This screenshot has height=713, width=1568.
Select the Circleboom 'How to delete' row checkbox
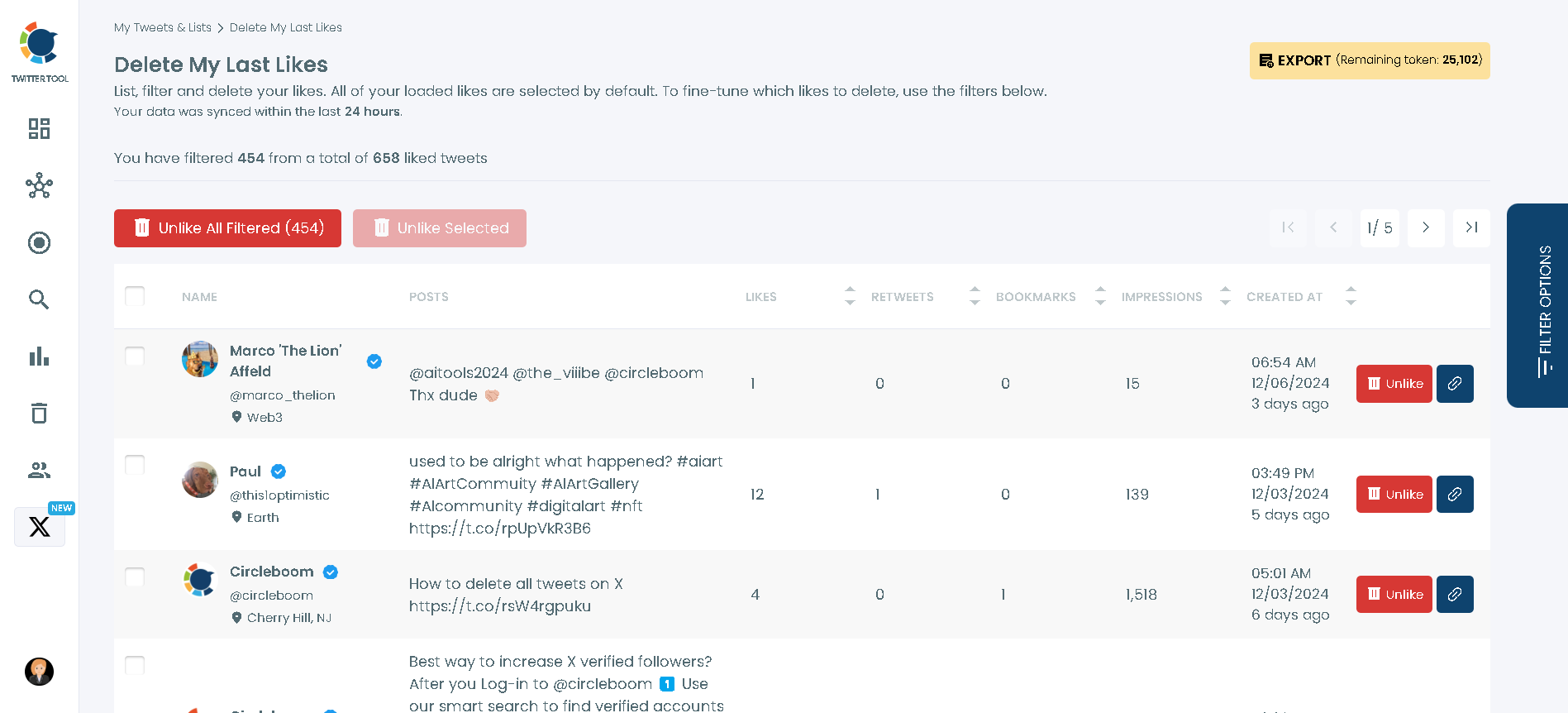[x=135, y=577]
